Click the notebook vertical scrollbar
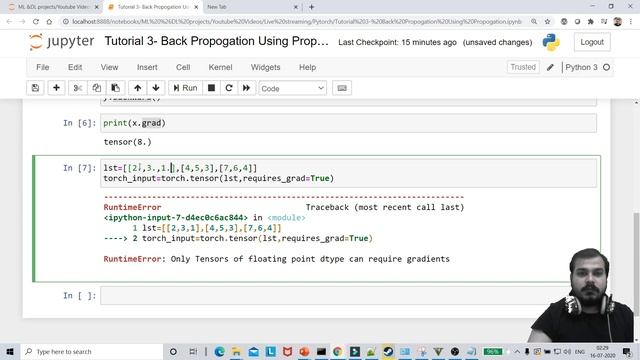640x360 pixels. [636, 264]
